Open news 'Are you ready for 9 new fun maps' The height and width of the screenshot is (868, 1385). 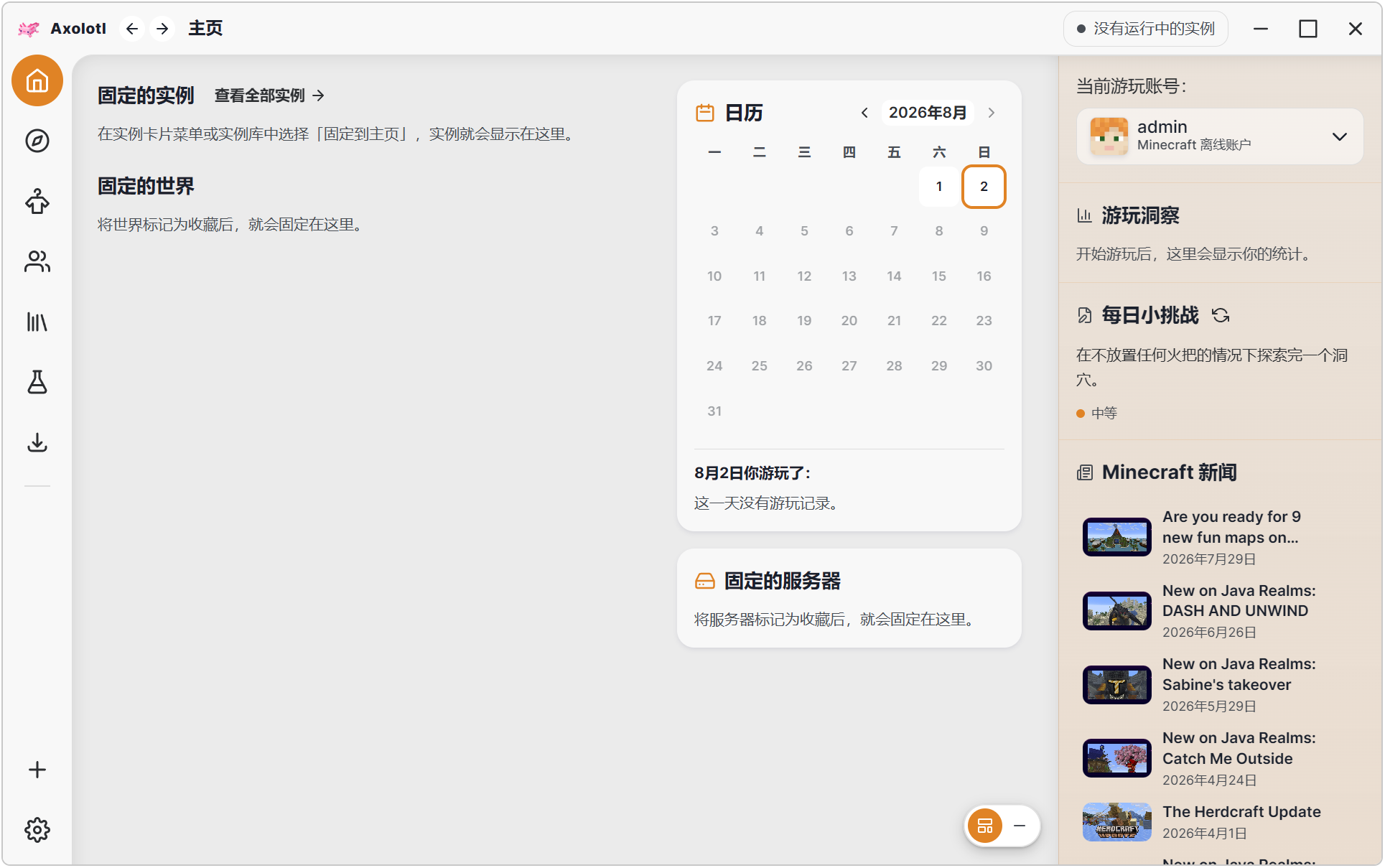1221,537
